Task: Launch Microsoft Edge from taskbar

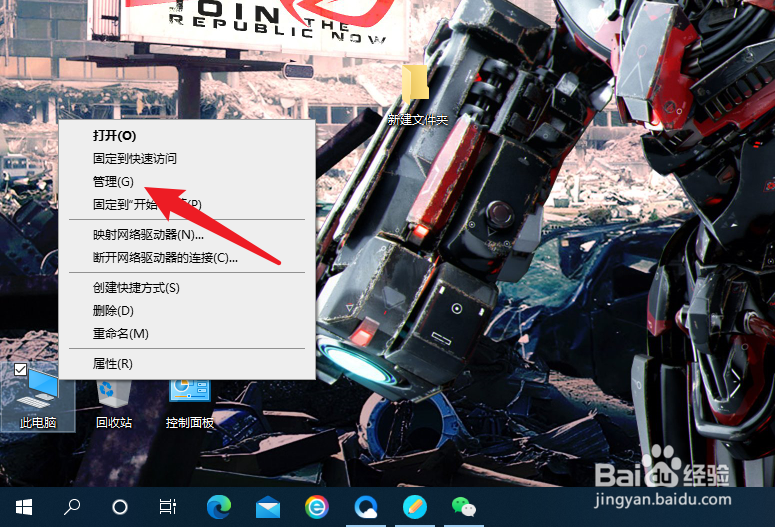Action: (x=218, y=507)
